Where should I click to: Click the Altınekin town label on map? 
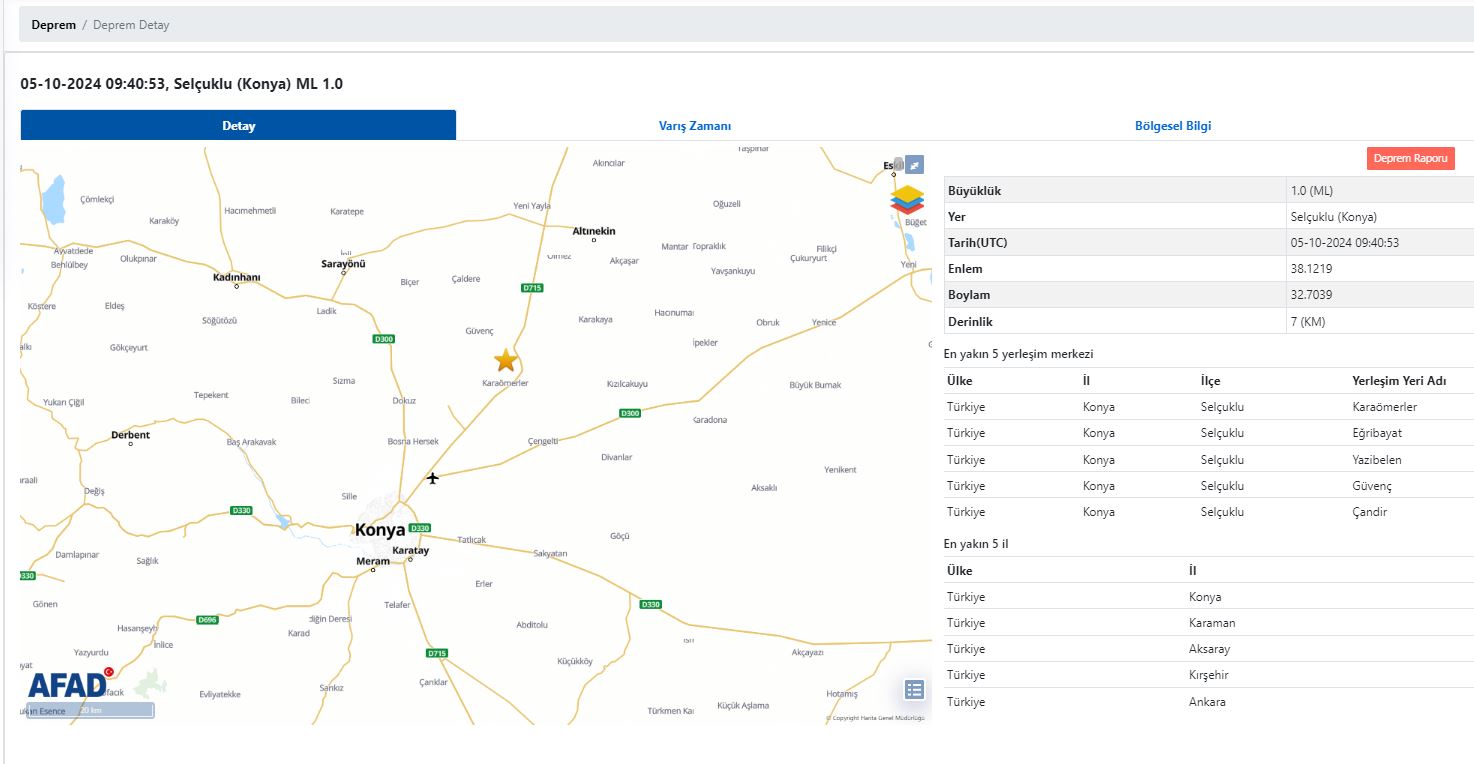tap(592, 231)
